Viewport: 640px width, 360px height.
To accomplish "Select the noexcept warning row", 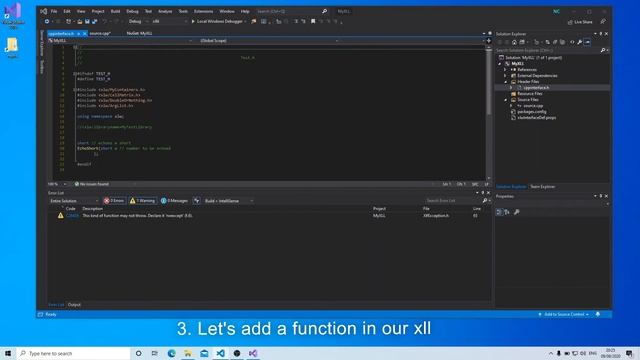I will (x=269, y=216).
